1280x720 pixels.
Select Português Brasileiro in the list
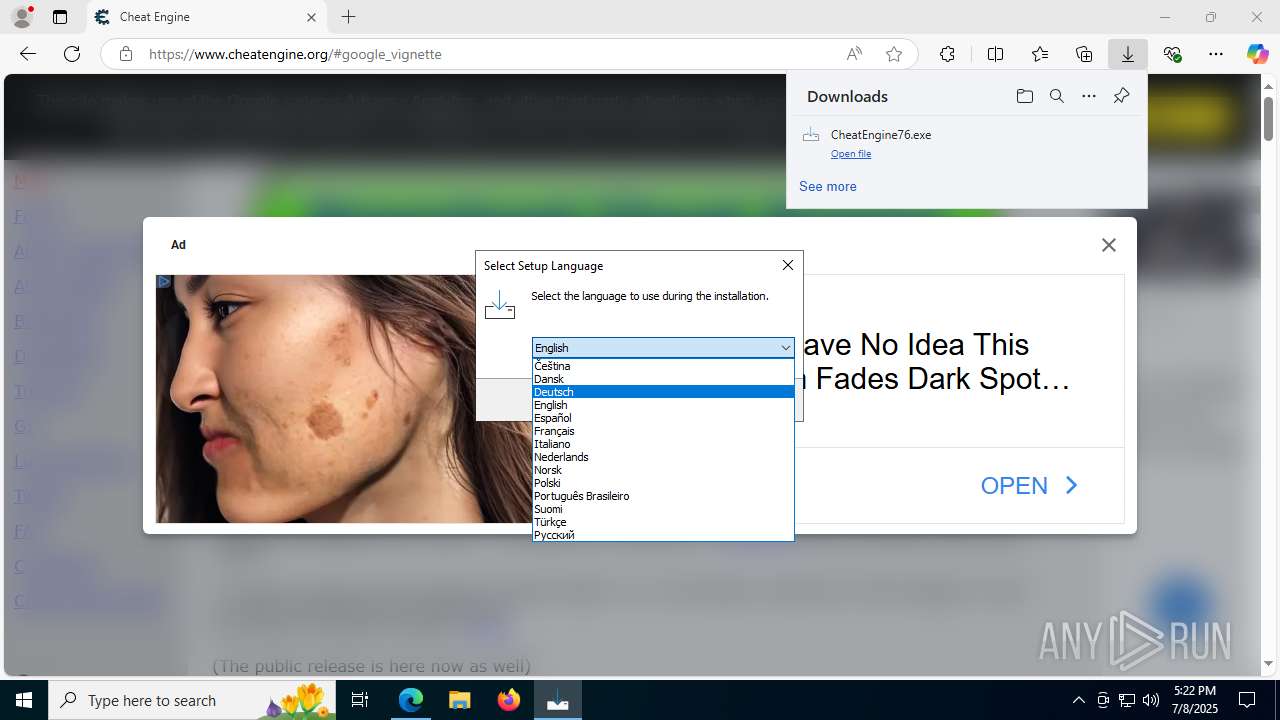tap(663, 496)
